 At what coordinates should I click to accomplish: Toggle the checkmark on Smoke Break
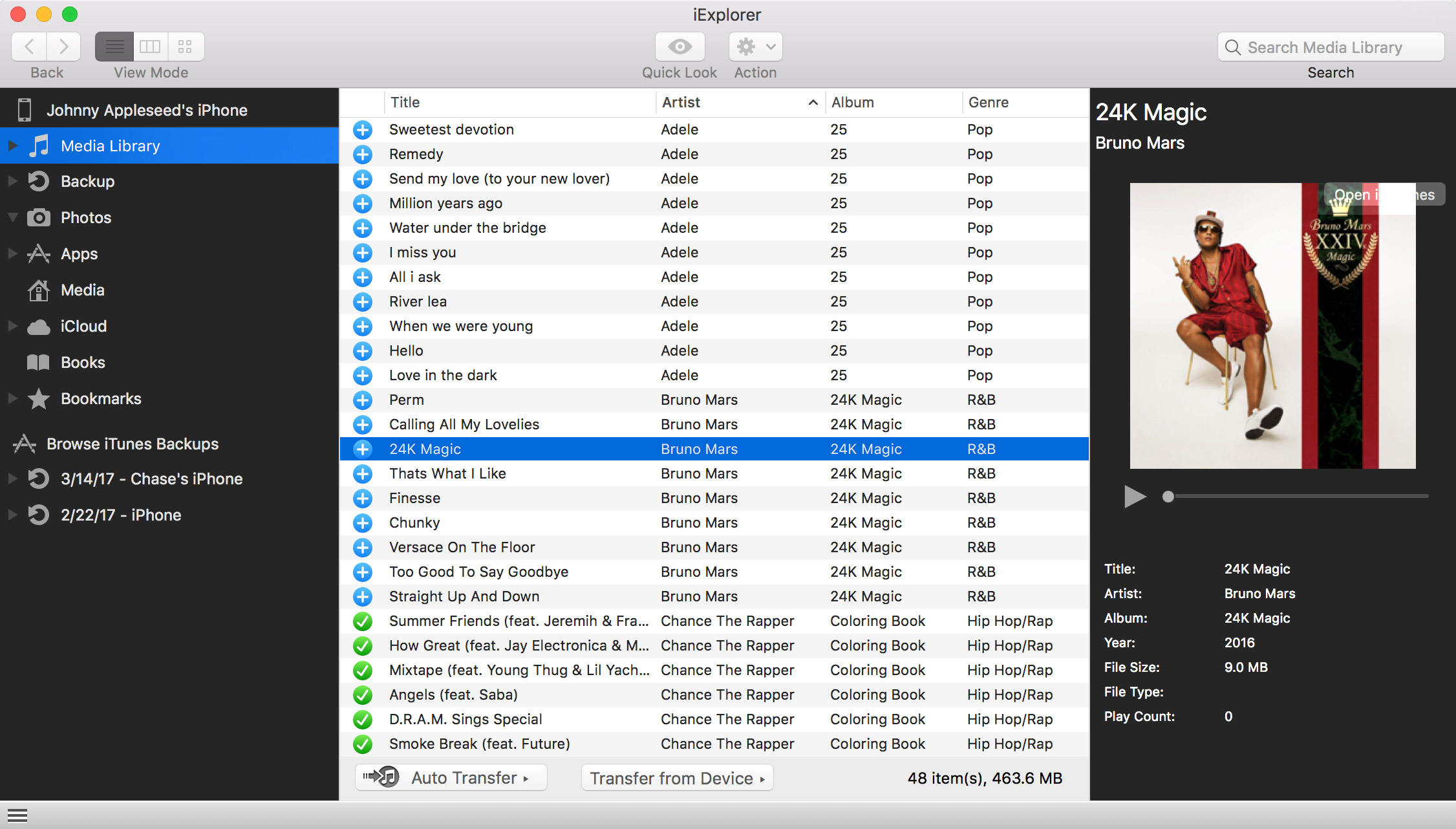(363, 744)
